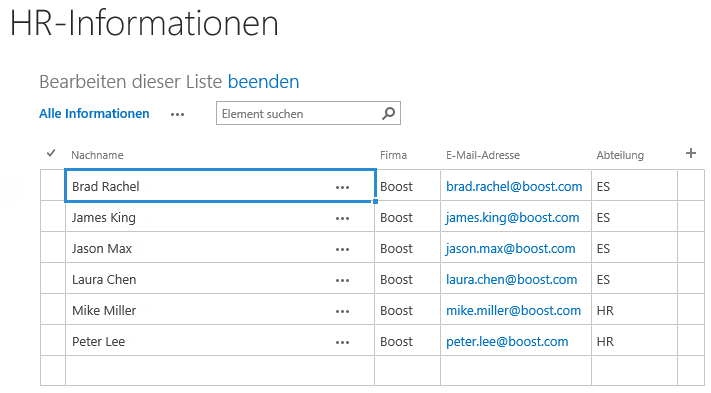Open ellipsis menu for Mike Miller
The height and width of the screenshot is (393, 711).
pyautogui.click(x=342, y=311)
